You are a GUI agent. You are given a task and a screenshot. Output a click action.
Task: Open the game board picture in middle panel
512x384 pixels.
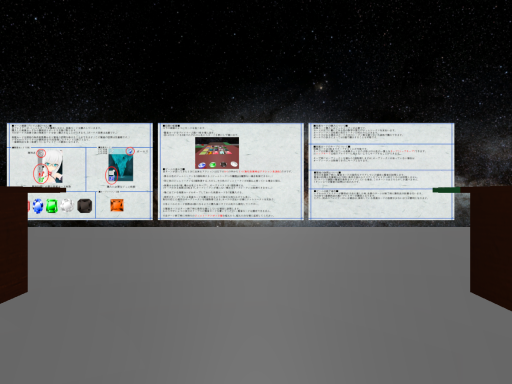coord(217,153)
